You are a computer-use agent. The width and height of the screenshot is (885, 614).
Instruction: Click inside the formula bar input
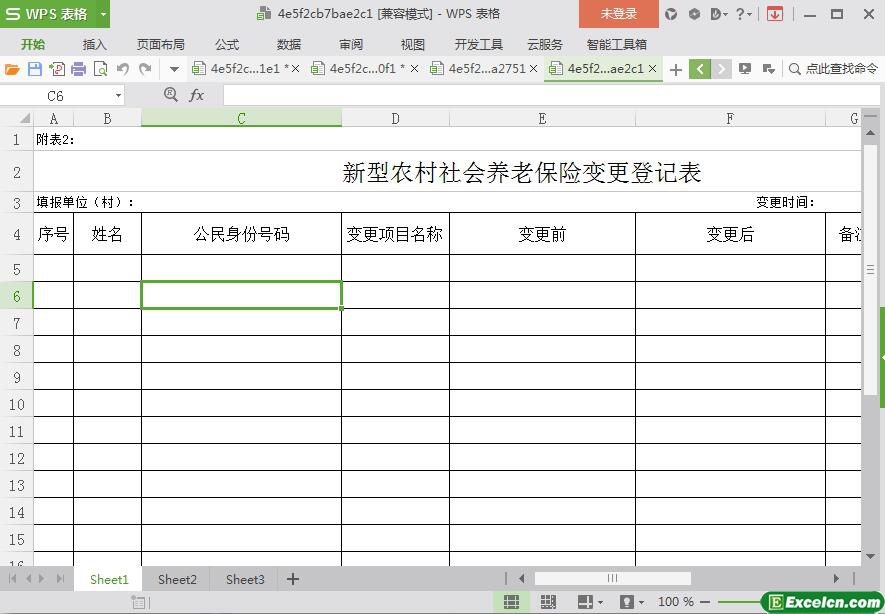point(540,95)
